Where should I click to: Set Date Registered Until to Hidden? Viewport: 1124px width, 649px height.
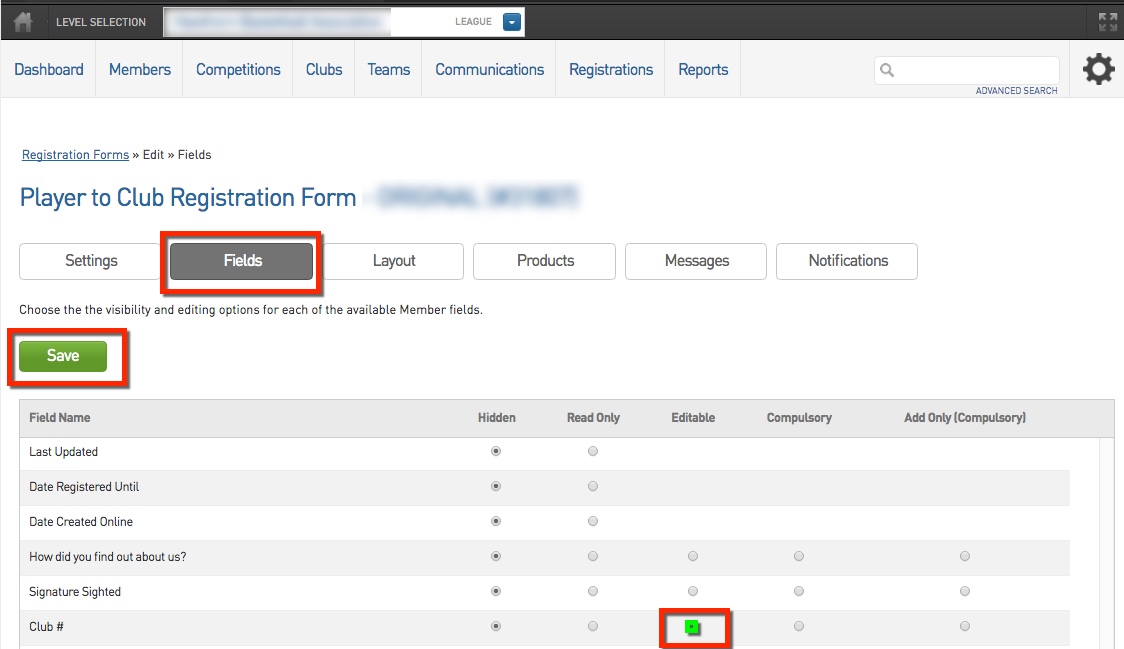pos(496,486)
